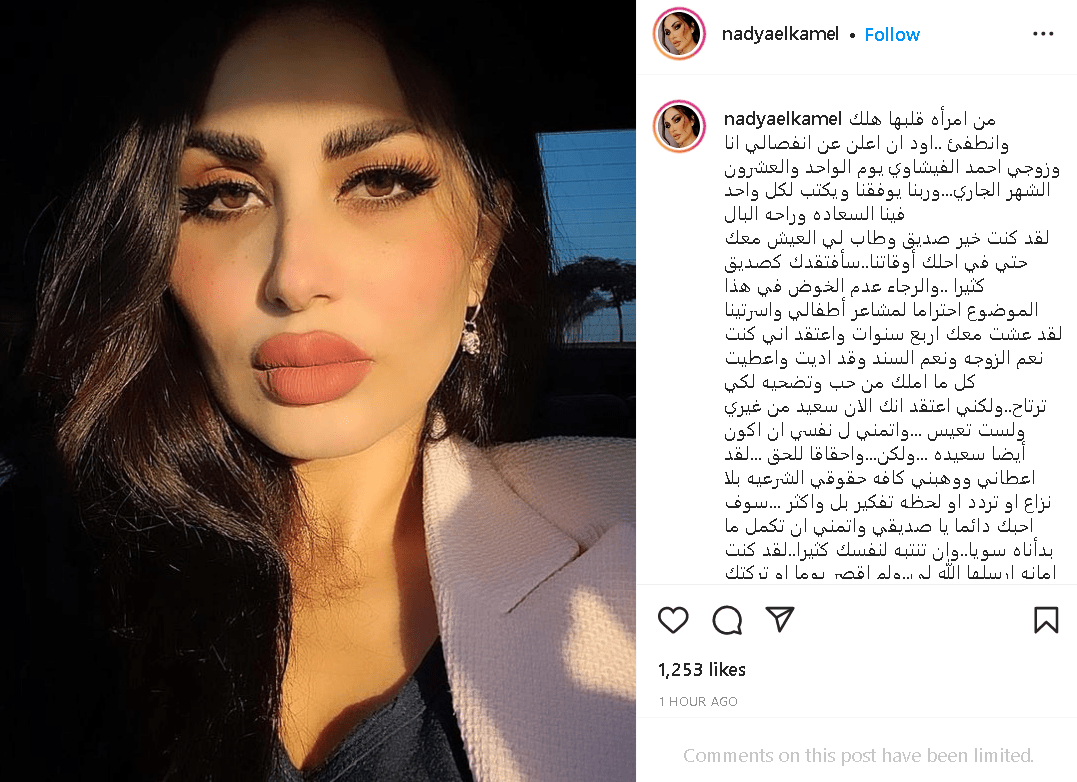Save the post with the bookmark icon
The height and width of the screenshot is (782, 1077).
[x=1045, y=619]
